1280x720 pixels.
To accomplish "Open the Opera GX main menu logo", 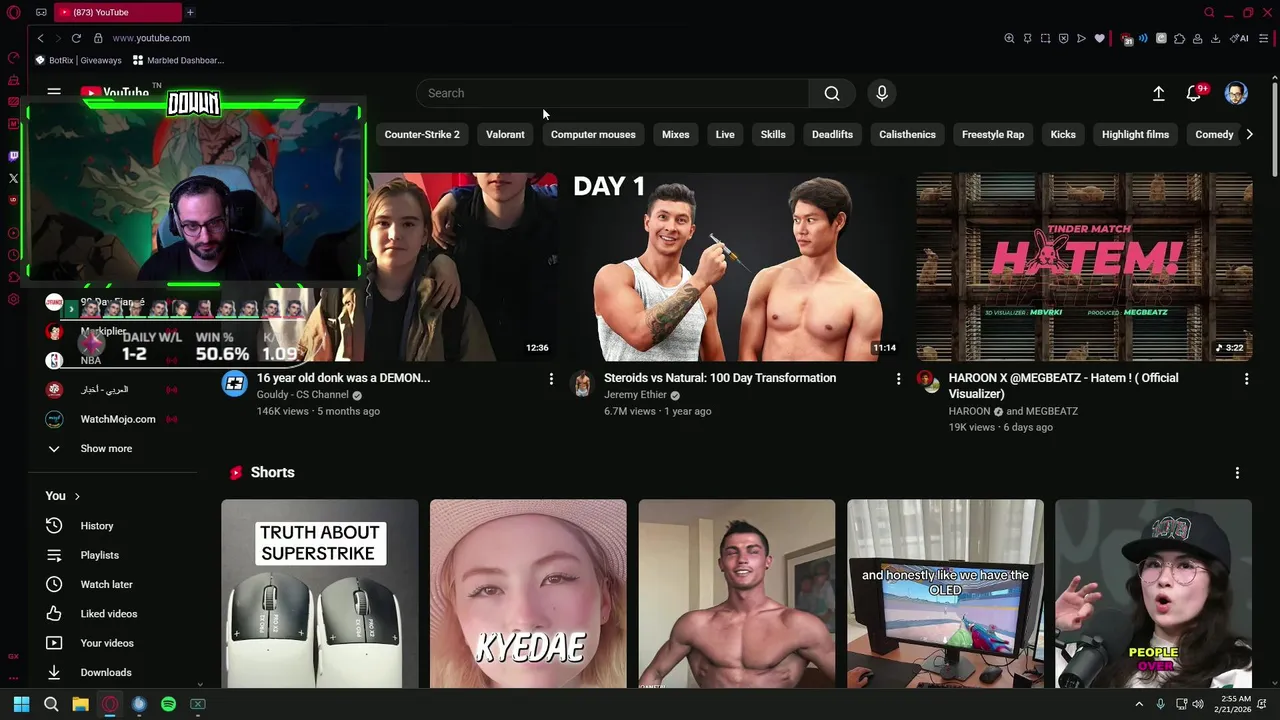I will click(13, 12).
